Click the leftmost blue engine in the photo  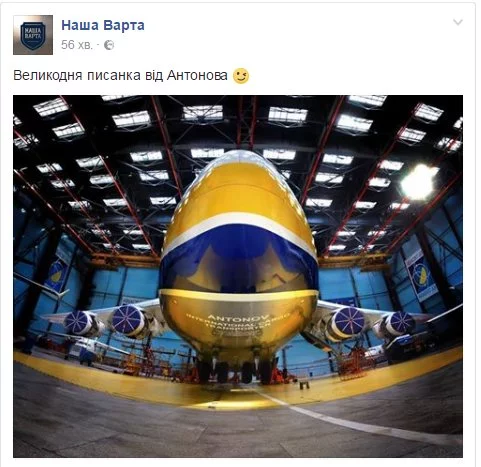[x=78, y=323]
